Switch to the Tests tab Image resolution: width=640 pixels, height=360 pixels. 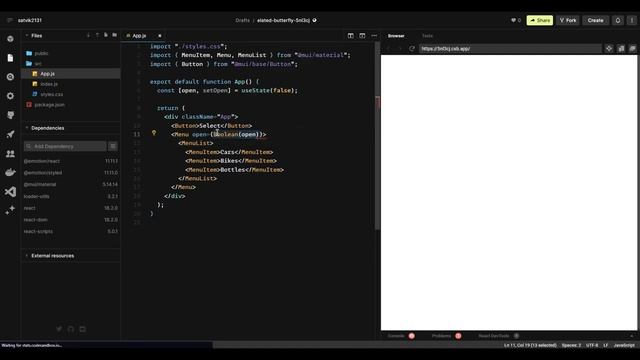pos(427,36)
